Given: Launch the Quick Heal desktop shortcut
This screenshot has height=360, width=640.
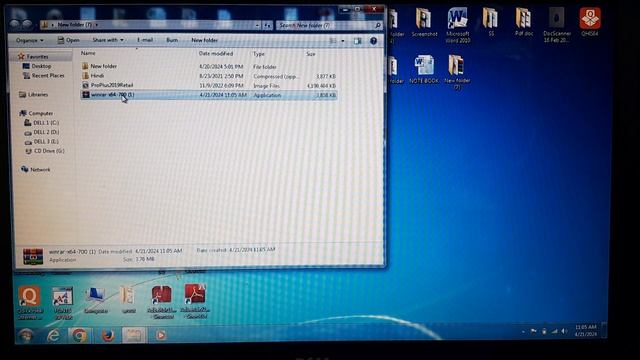Looking at the screenshot, I should pos(30,302).
